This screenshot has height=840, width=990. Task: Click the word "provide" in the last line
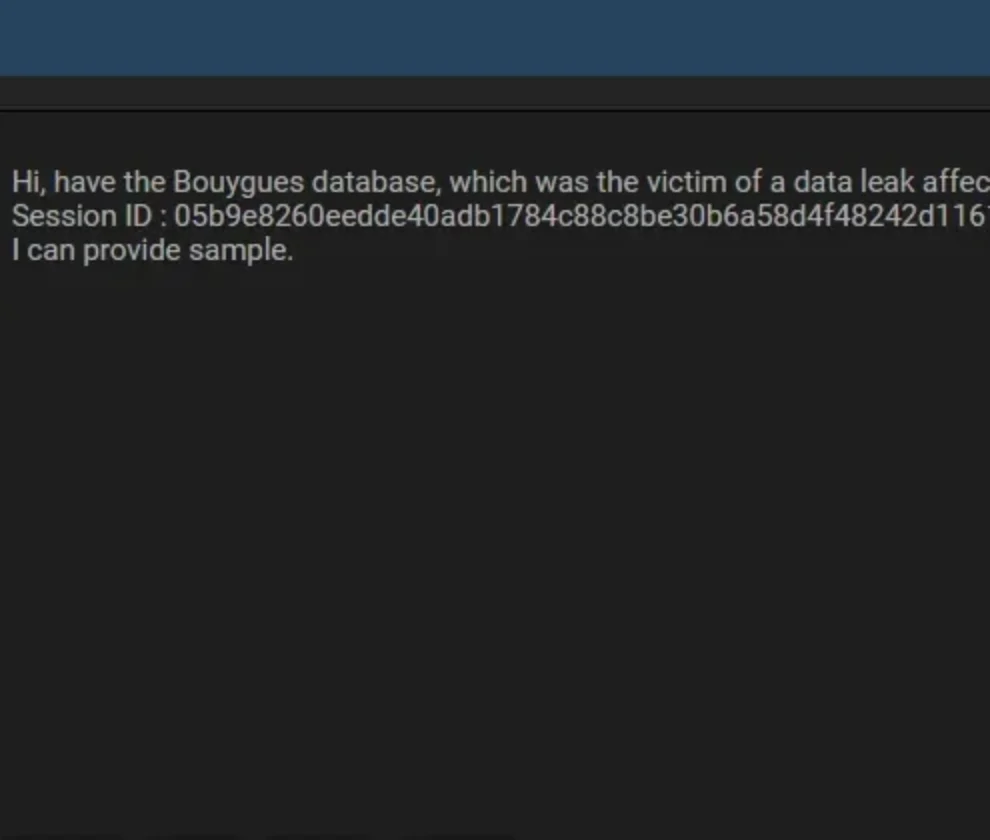click(x=132, y=251)
